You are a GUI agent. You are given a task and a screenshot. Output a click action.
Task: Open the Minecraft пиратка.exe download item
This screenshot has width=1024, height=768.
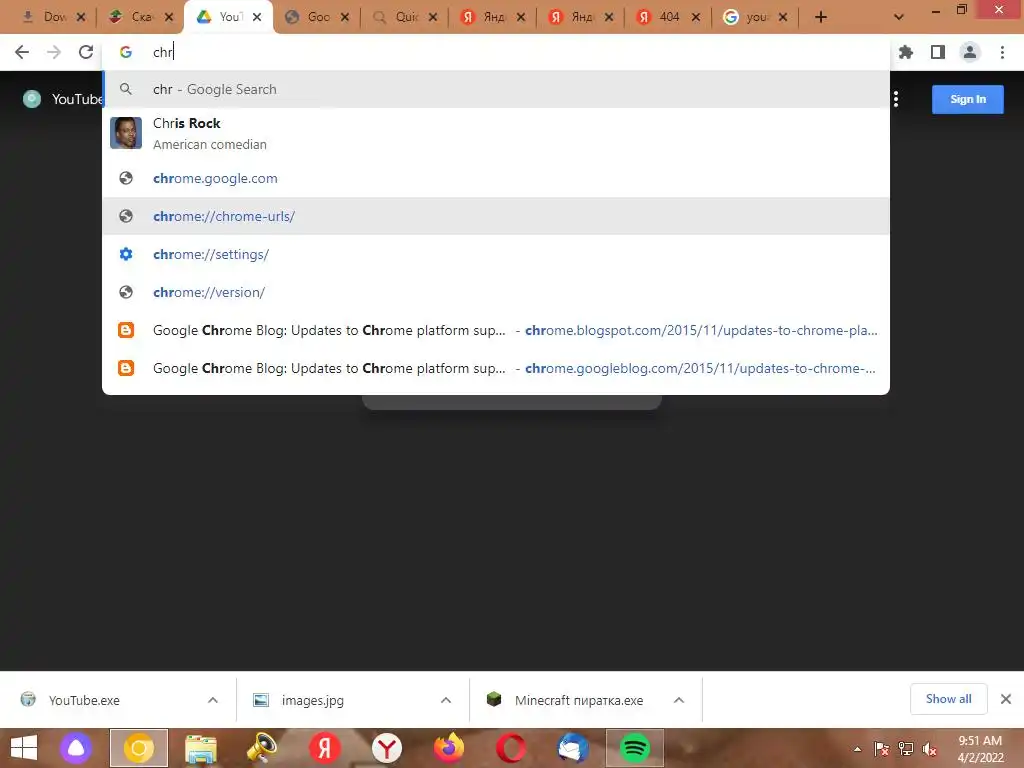pyautogui.click(x=579, y=700)
